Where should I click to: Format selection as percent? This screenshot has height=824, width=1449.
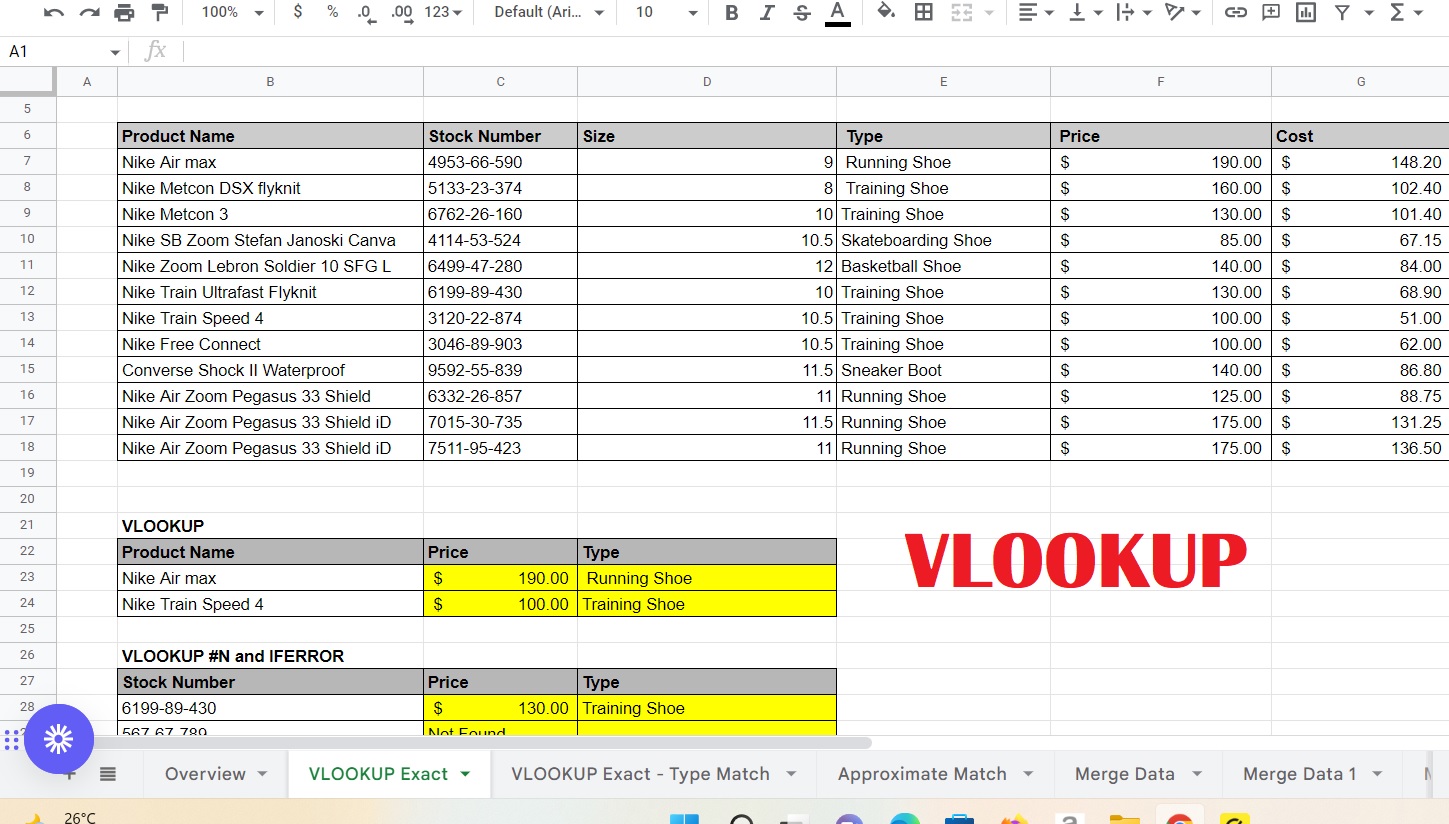pos(332,13)
